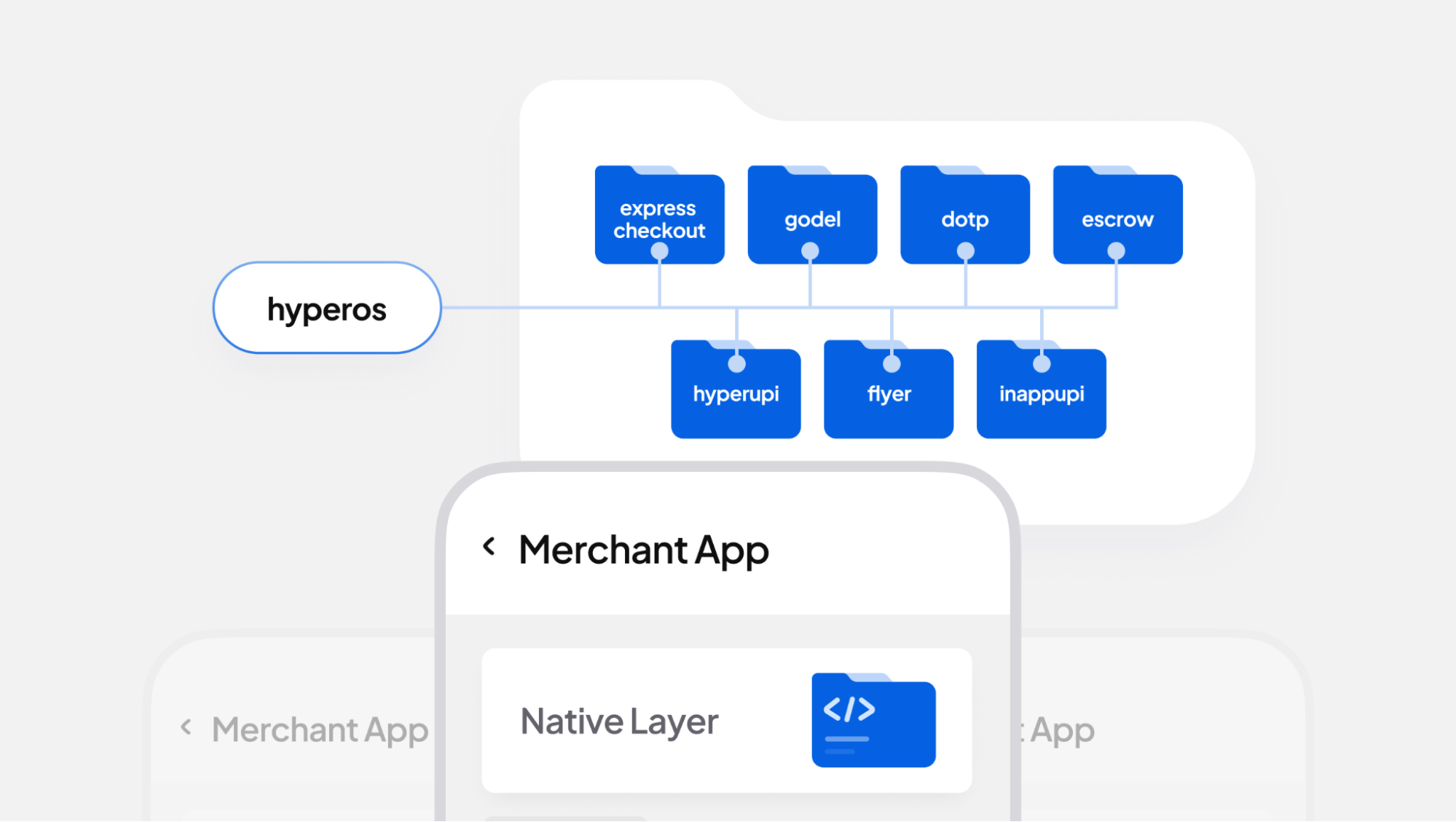Go back using center Merchant App chevron

tap(489, 546)
